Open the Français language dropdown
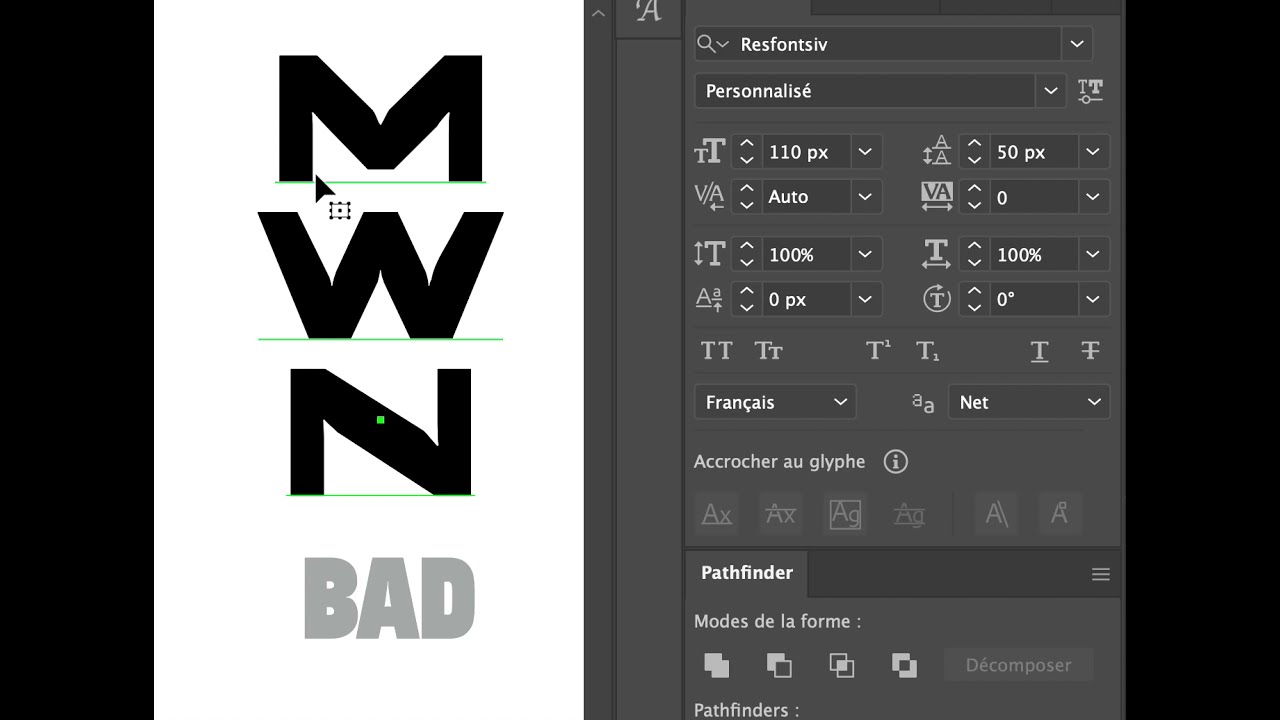 [x=775, y=402]
